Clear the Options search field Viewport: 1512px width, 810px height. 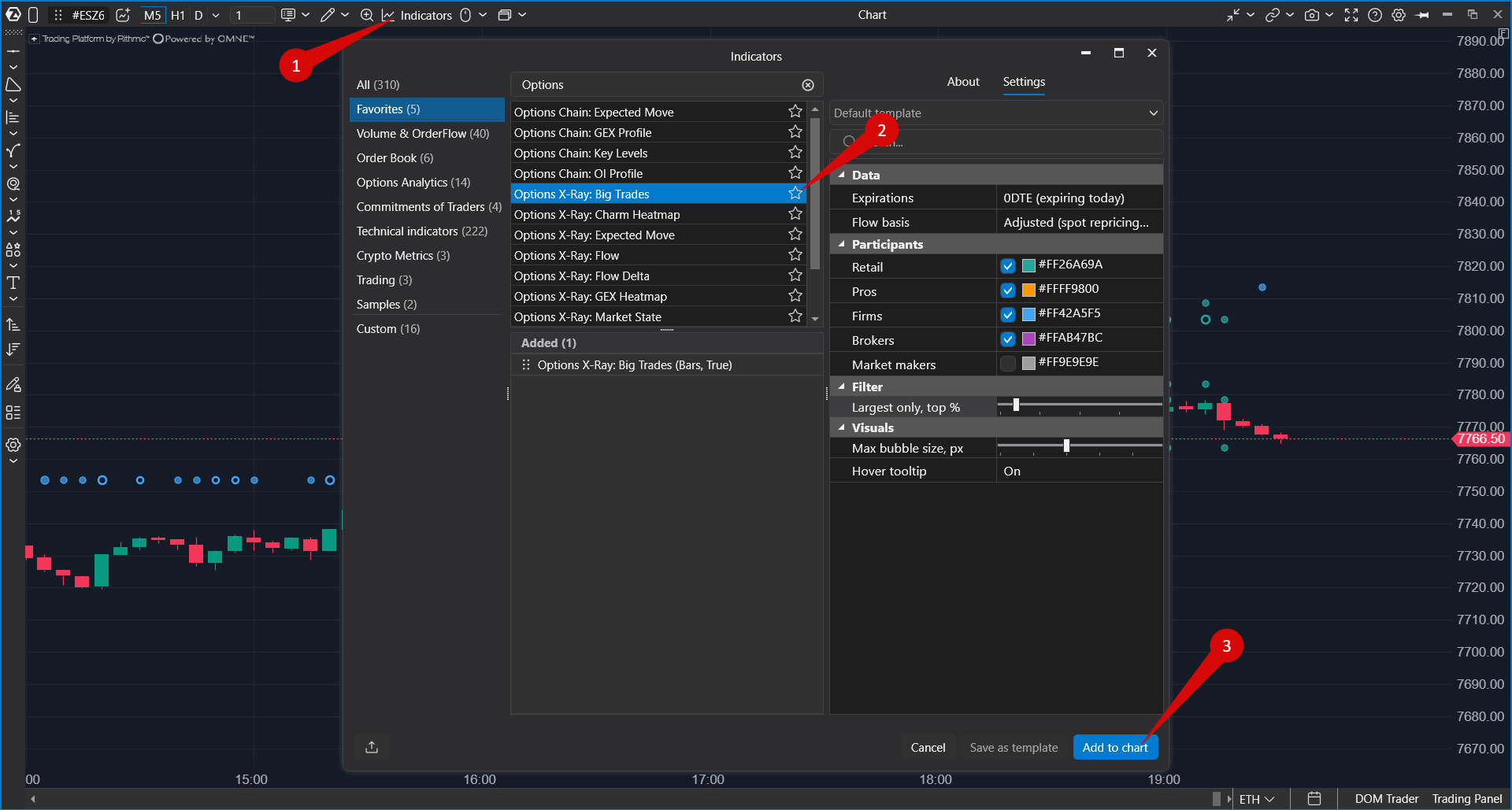(x=808, y=85)
